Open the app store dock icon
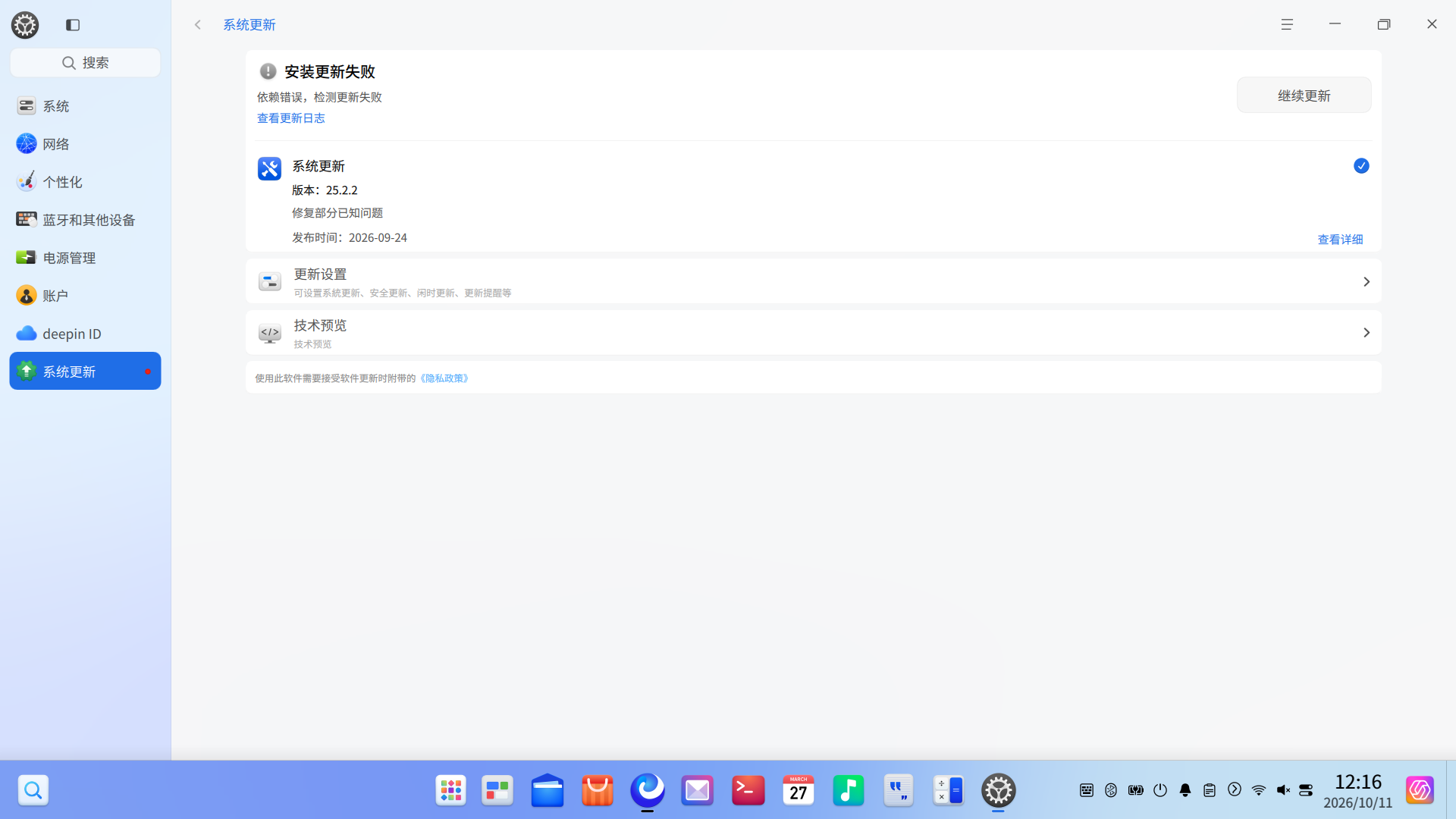 (x=598, y=790)
